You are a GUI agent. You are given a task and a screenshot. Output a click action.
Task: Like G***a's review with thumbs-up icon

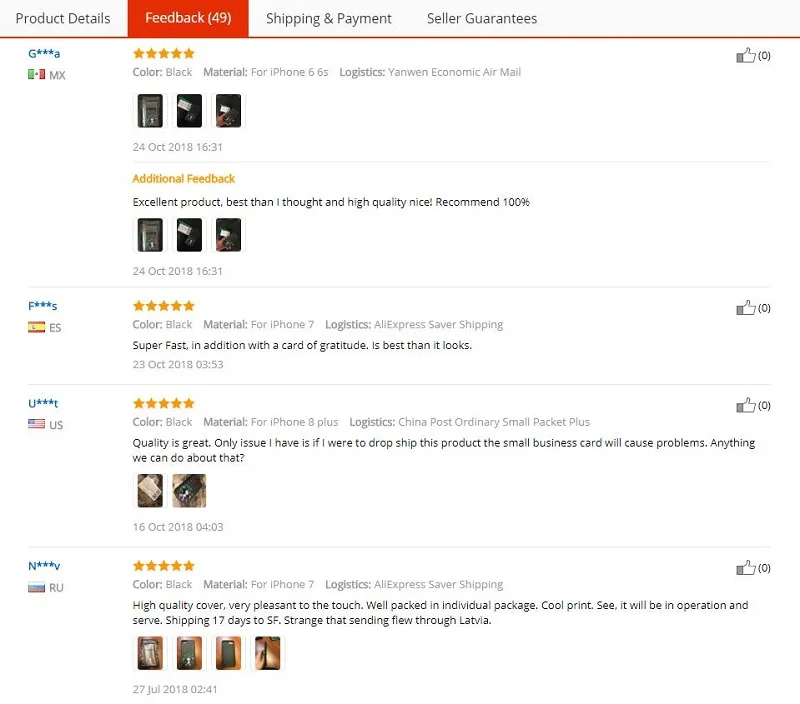(x=745, y=55)
